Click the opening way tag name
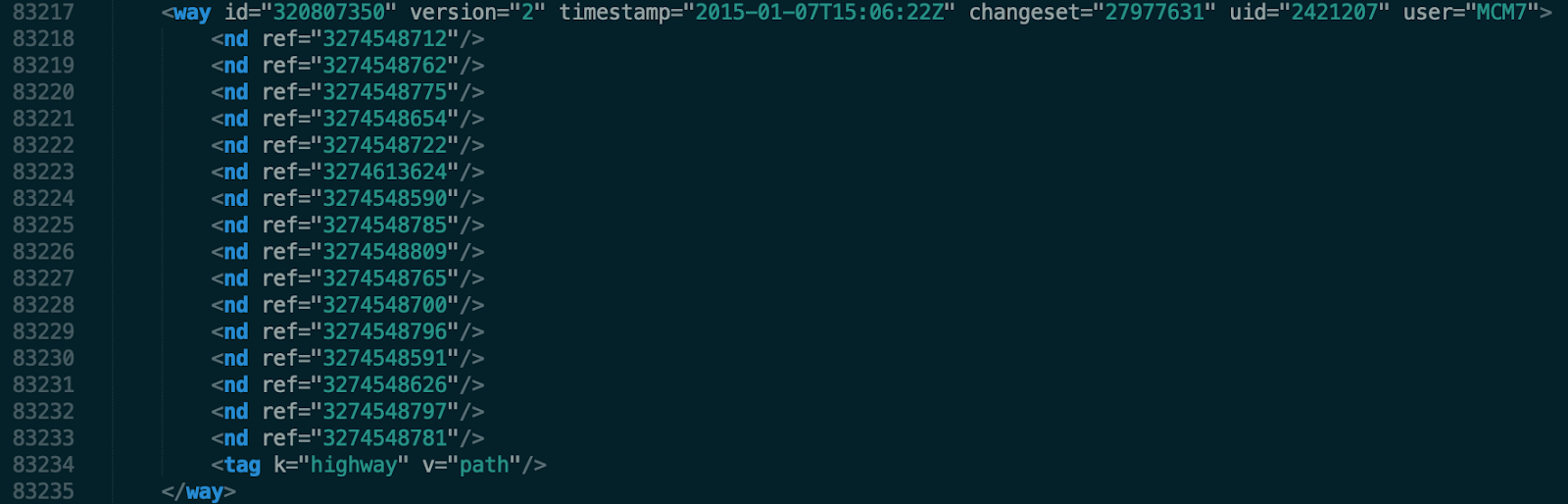Viewport: 1568px width, 504px height. click(192, 13)
